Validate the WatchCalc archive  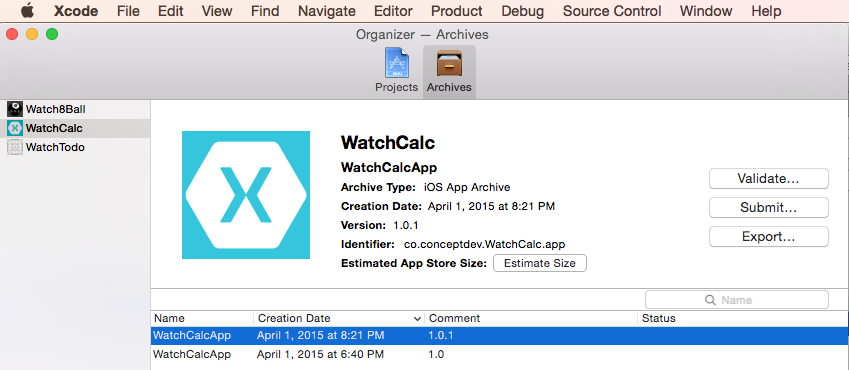[x=769, y=178]
